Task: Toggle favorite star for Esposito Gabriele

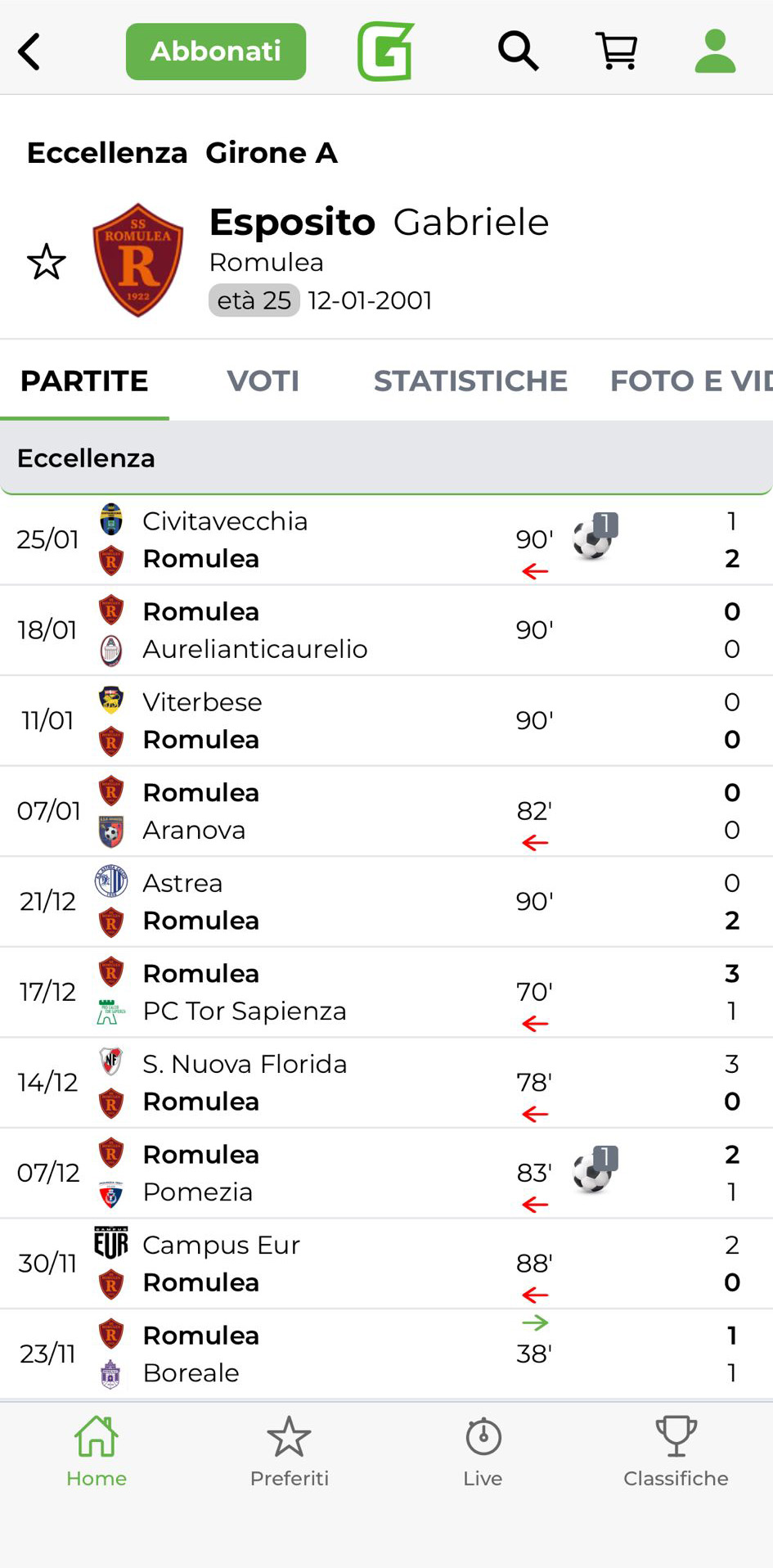Action: click(46, 262)
